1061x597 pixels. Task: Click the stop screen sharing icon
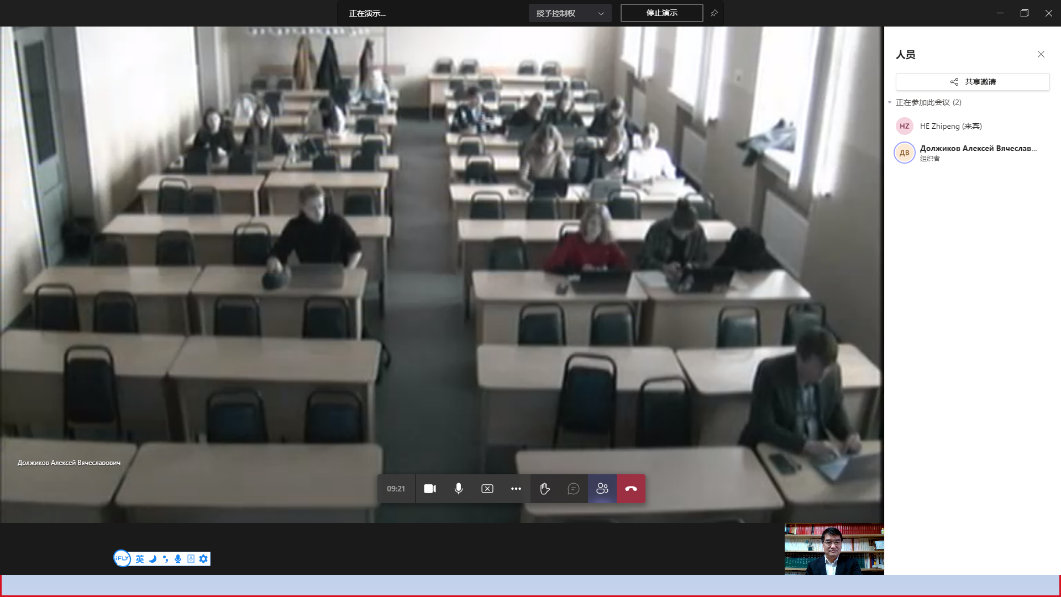[487, 489]
